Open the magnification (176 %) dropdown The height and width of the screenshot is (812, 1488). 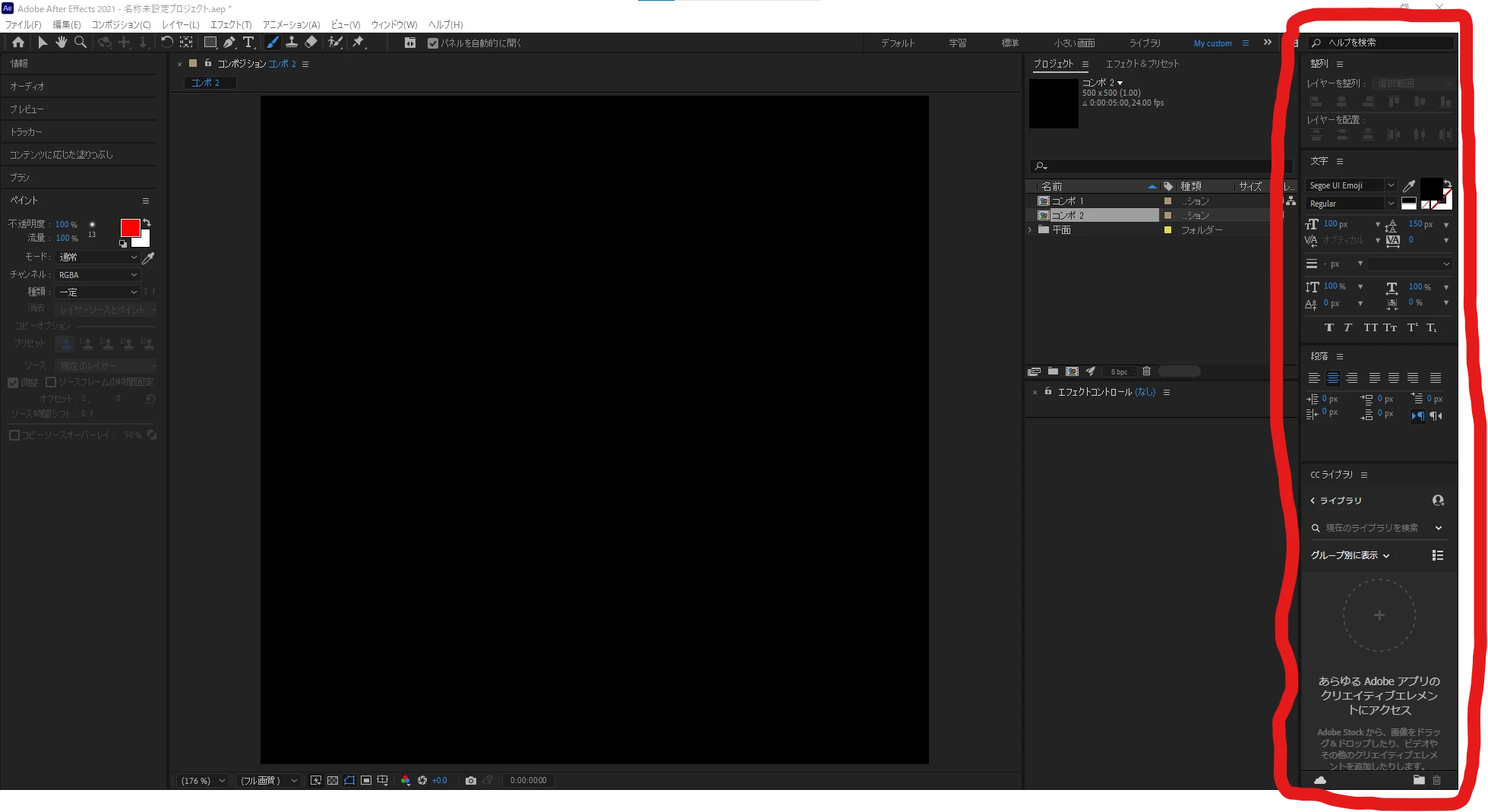pos(202,780)
